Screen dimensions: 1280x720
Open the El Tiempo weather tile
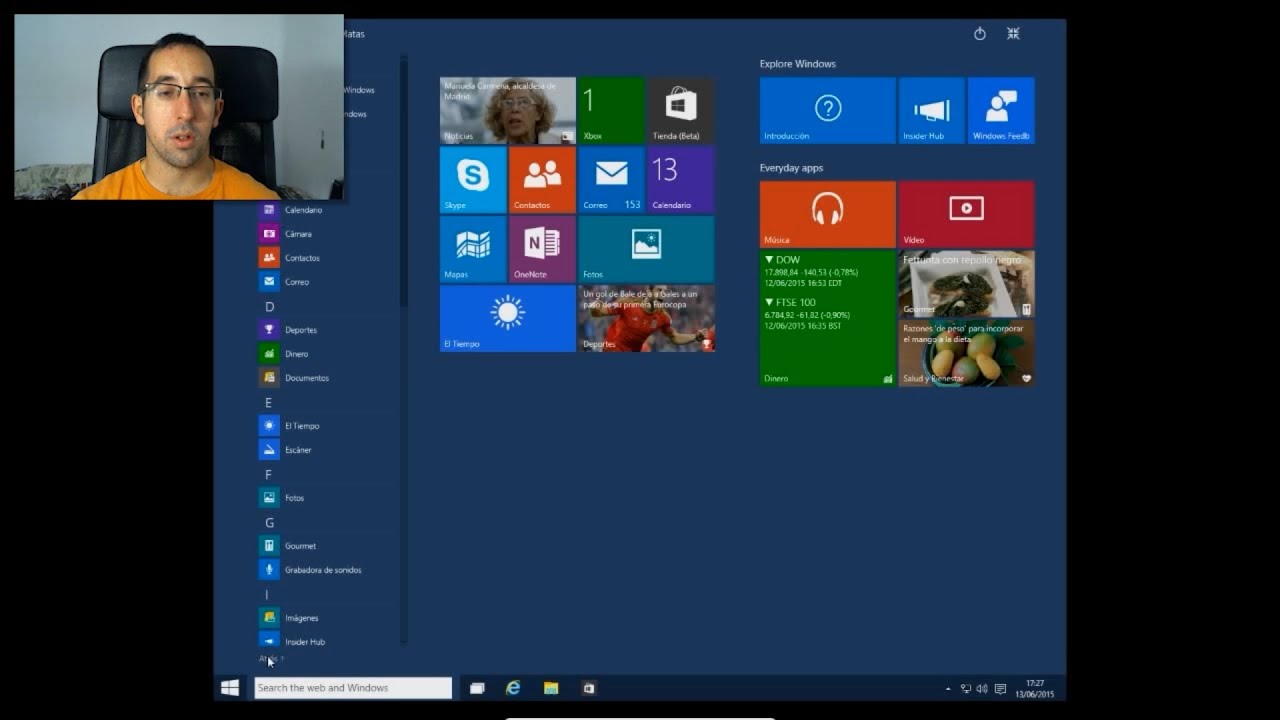click(x=508, y=318)
